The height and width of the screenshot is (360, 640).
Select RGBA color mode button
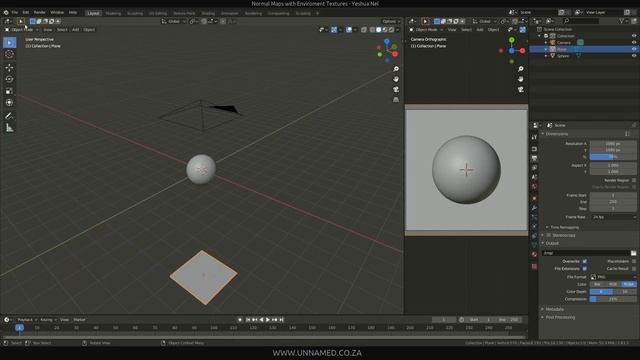pyautogui.click(x=629, y=284)
